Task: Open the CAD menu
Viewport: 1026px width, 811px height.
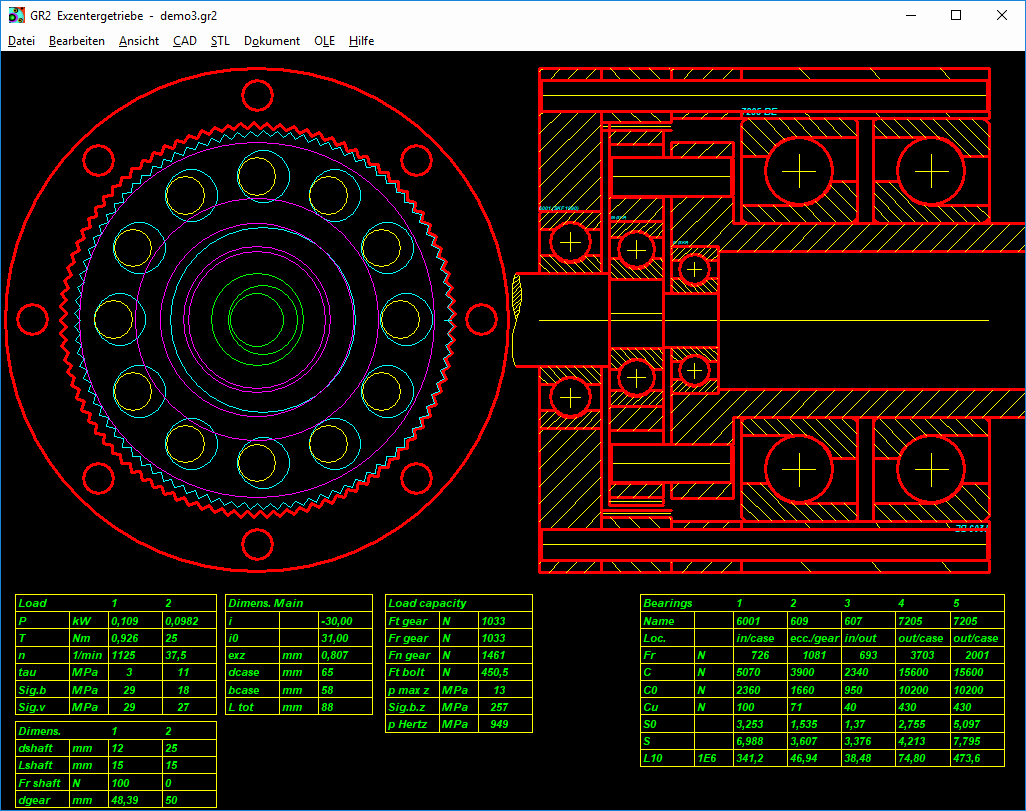Action: point(185,41)
